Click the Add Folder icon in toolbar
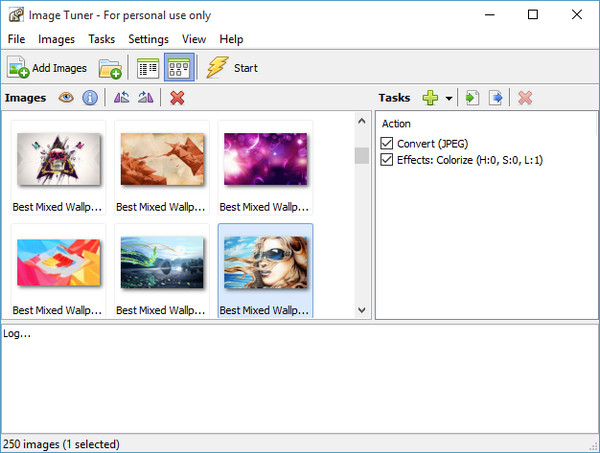The width and height of the screenshot is (600, 453). coord(110,68)
